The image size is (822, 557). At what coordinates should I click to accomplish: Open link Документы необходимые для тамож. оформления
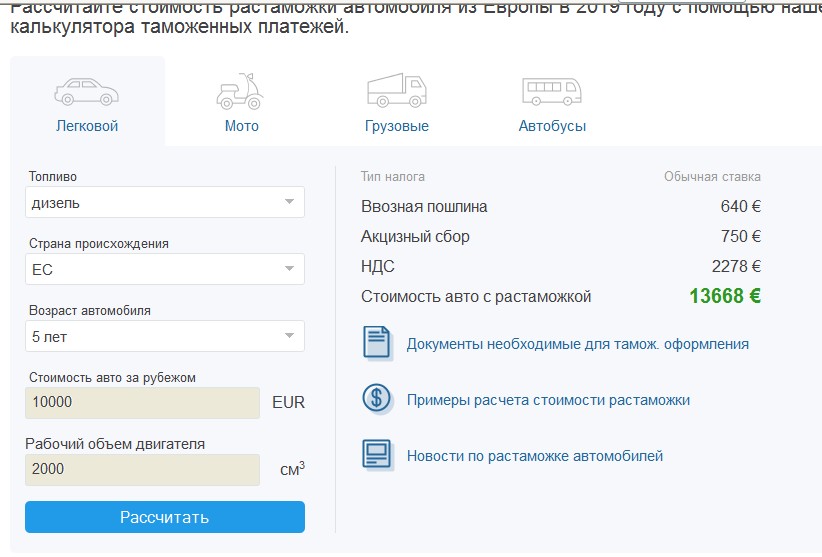tap(577, 344)
